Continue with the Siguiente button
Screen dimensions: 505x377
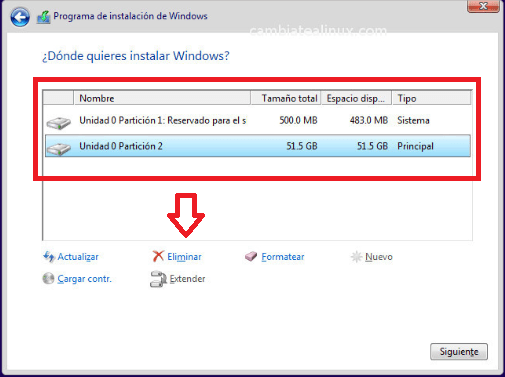point(459,352)
